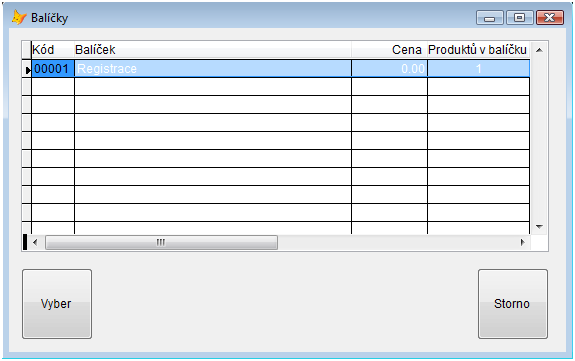
Task: Close the Balíčky window
Action: [x=549, y=18]
